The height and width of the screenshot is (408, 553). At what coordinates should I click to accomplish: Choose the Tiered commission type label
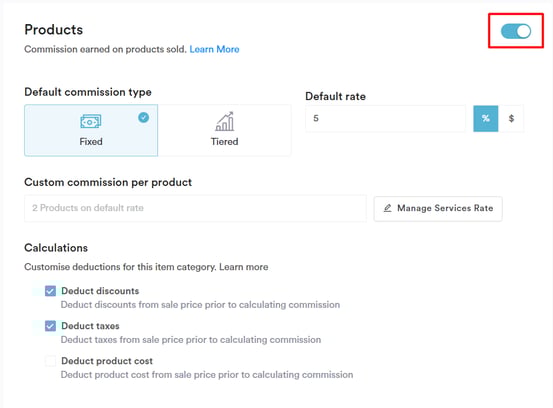[x=225, y=141]
